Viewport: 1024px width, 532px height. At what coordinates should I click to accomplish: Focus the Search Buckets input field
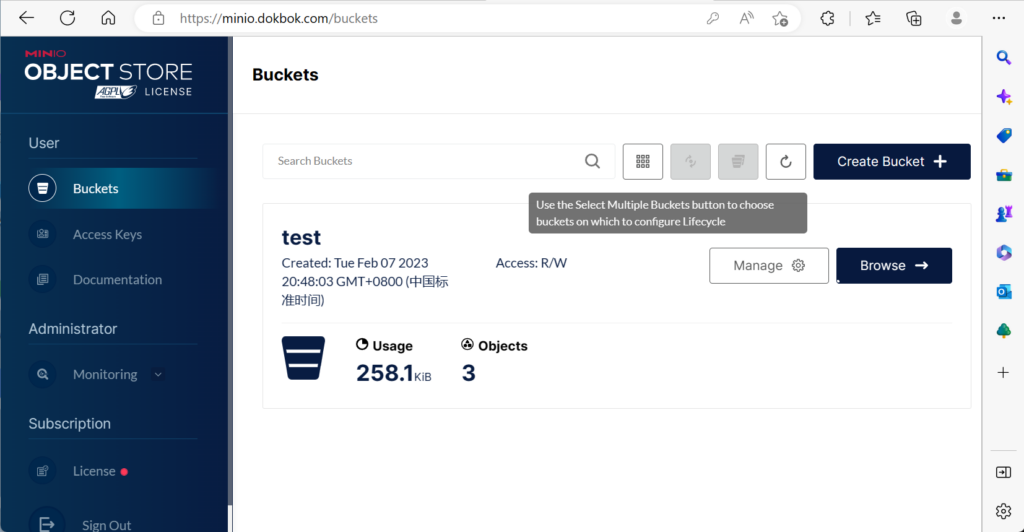pos(420,161)
